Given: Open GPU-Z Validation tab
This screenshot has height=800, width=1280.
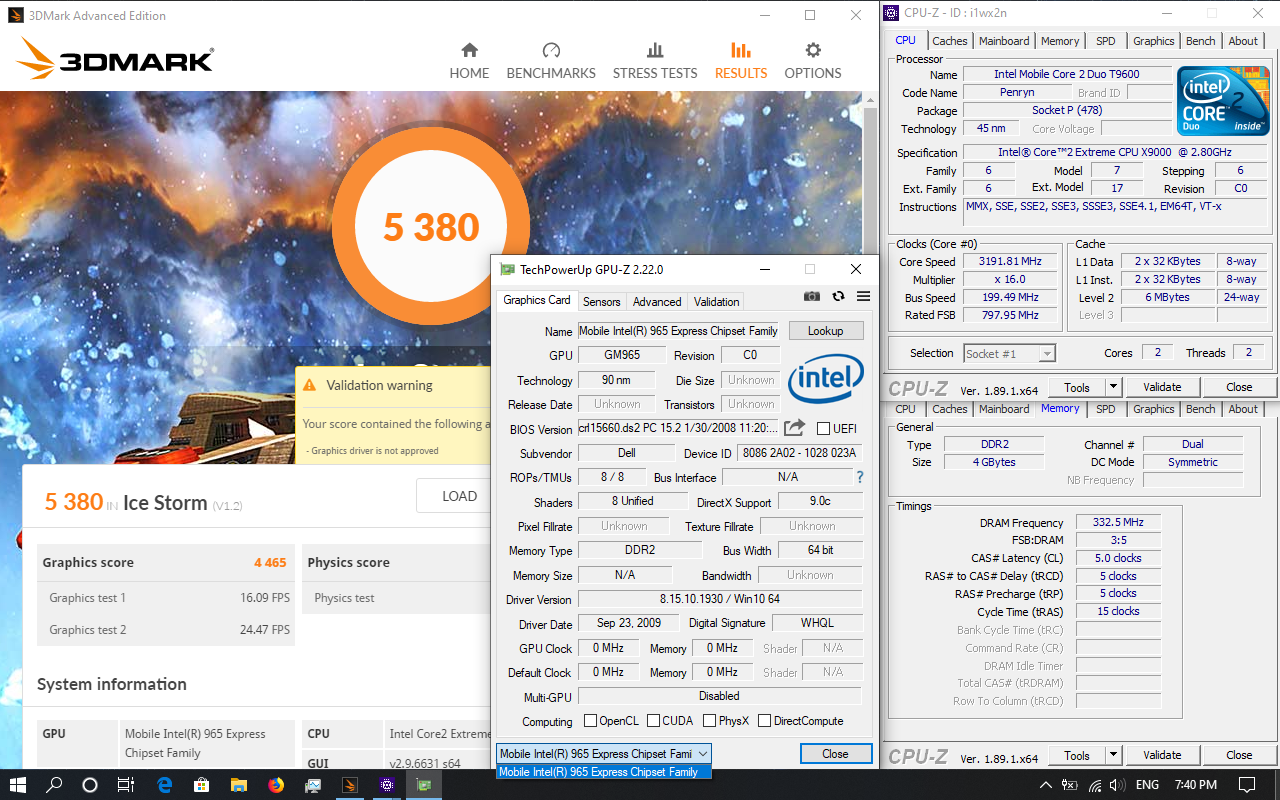Looking at the screenshot, I should tap(716, 301).
